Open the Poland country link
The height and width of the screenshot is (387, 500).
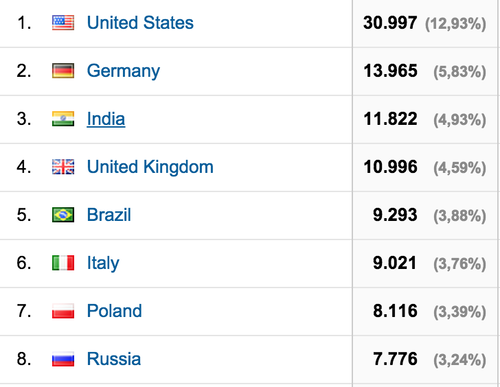tap(114, 311)
